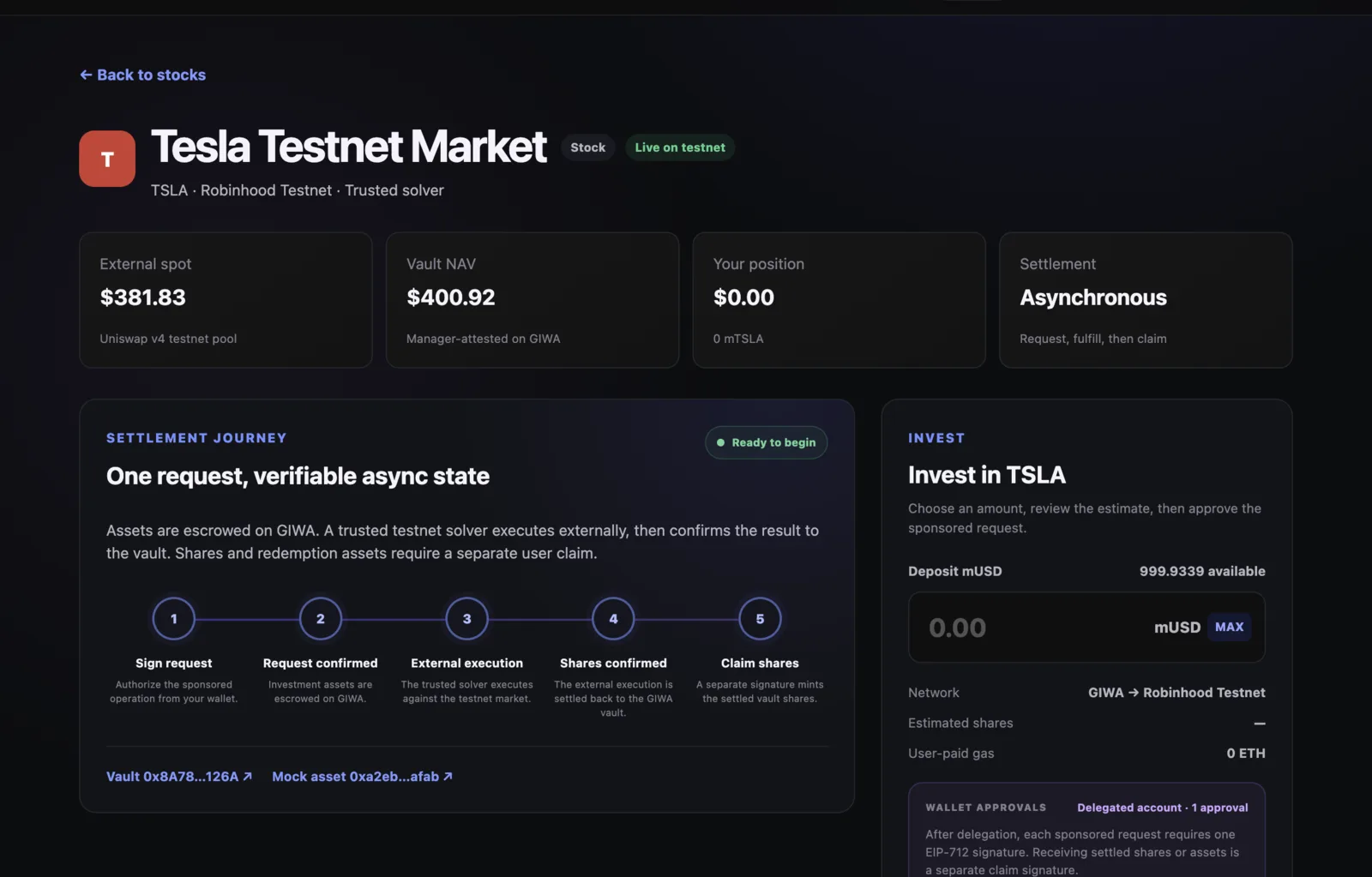Click One request, verifiable async state heading
The image size is (1372, 877).
pos(298,476)
